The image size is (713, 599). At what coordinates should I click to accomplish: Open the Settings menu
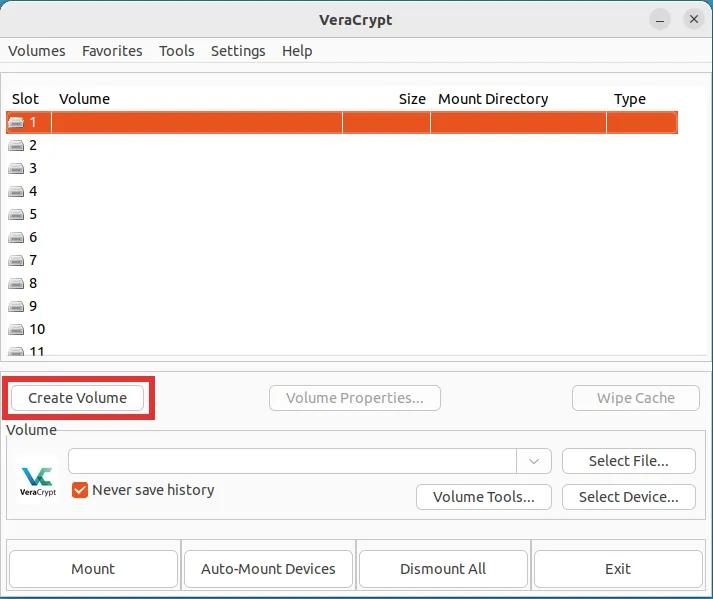(238, 51)
